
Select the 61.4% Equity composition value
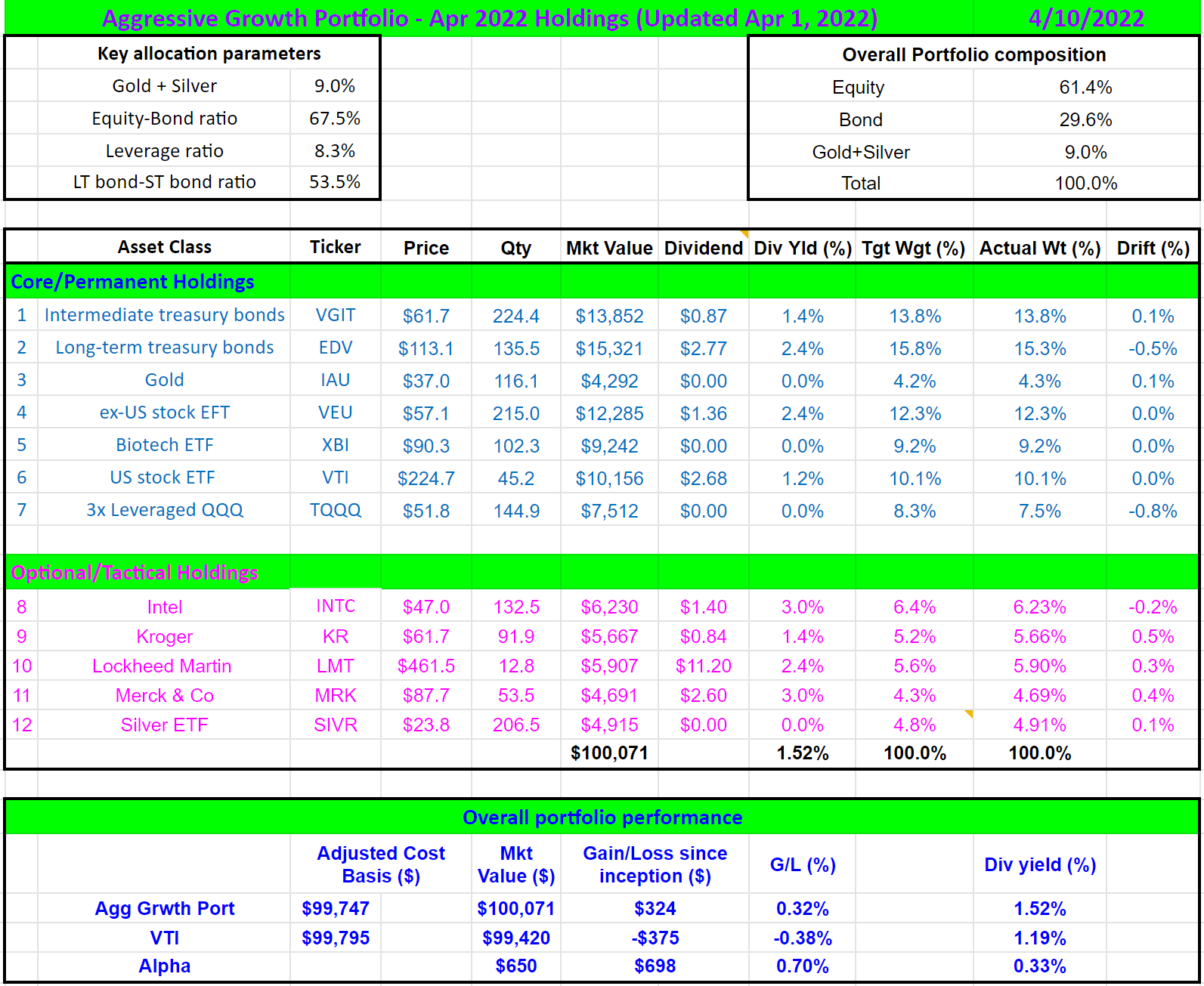[1085, 88]
